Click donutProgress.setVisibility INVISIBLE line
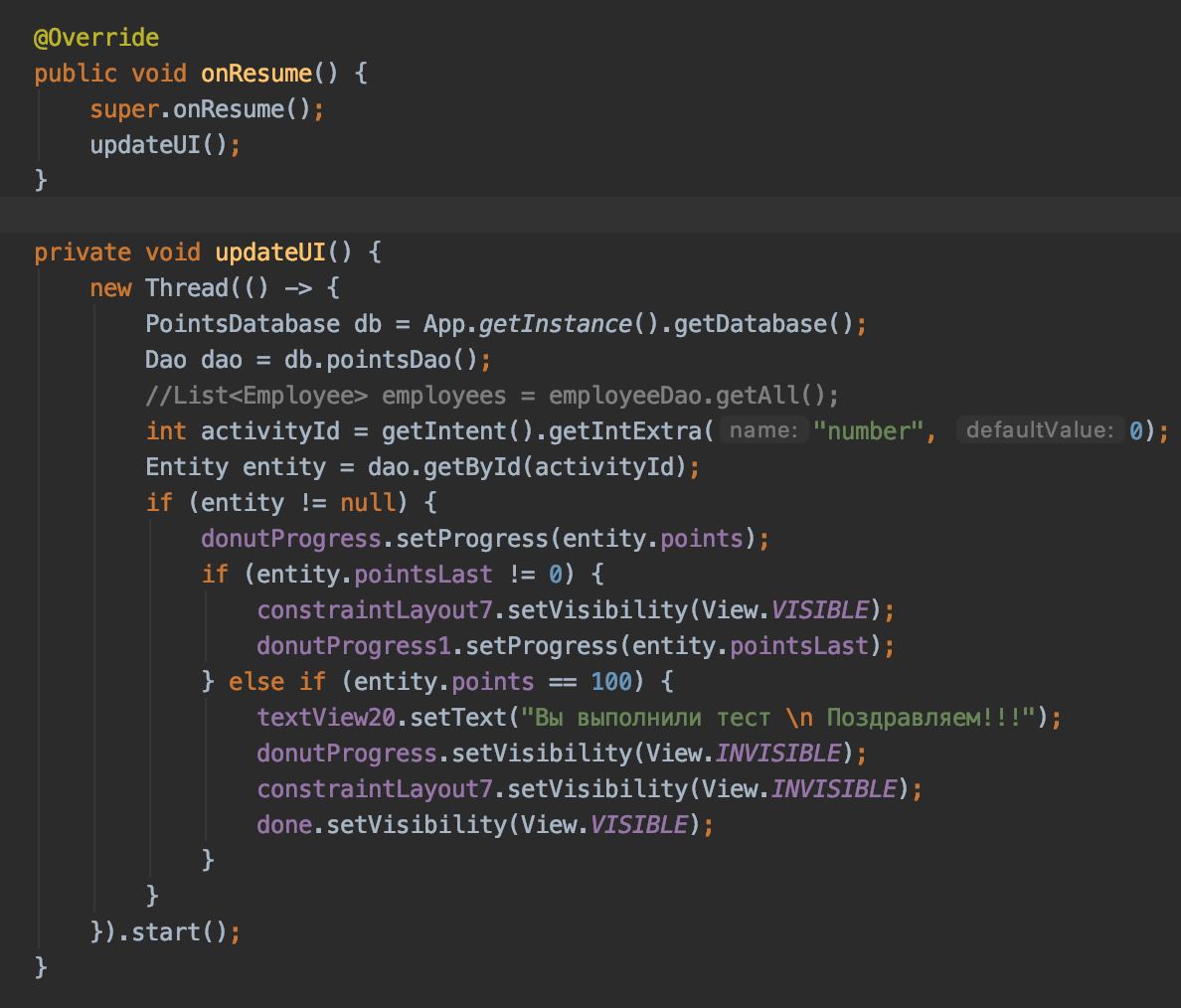This screenshot has height=1008, width=1181. [x=561, y=754]
